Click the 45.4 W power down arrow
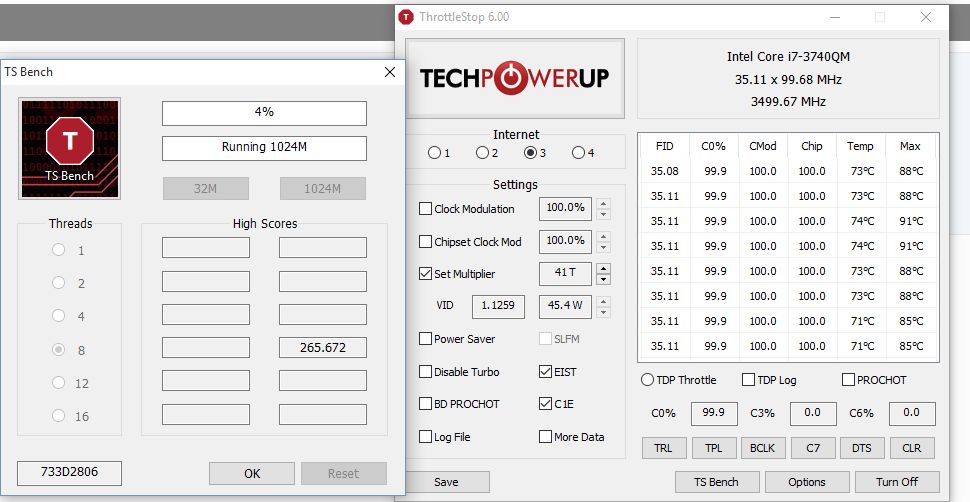Viewport: 970px width, 502px height. (x=603, y=312)
